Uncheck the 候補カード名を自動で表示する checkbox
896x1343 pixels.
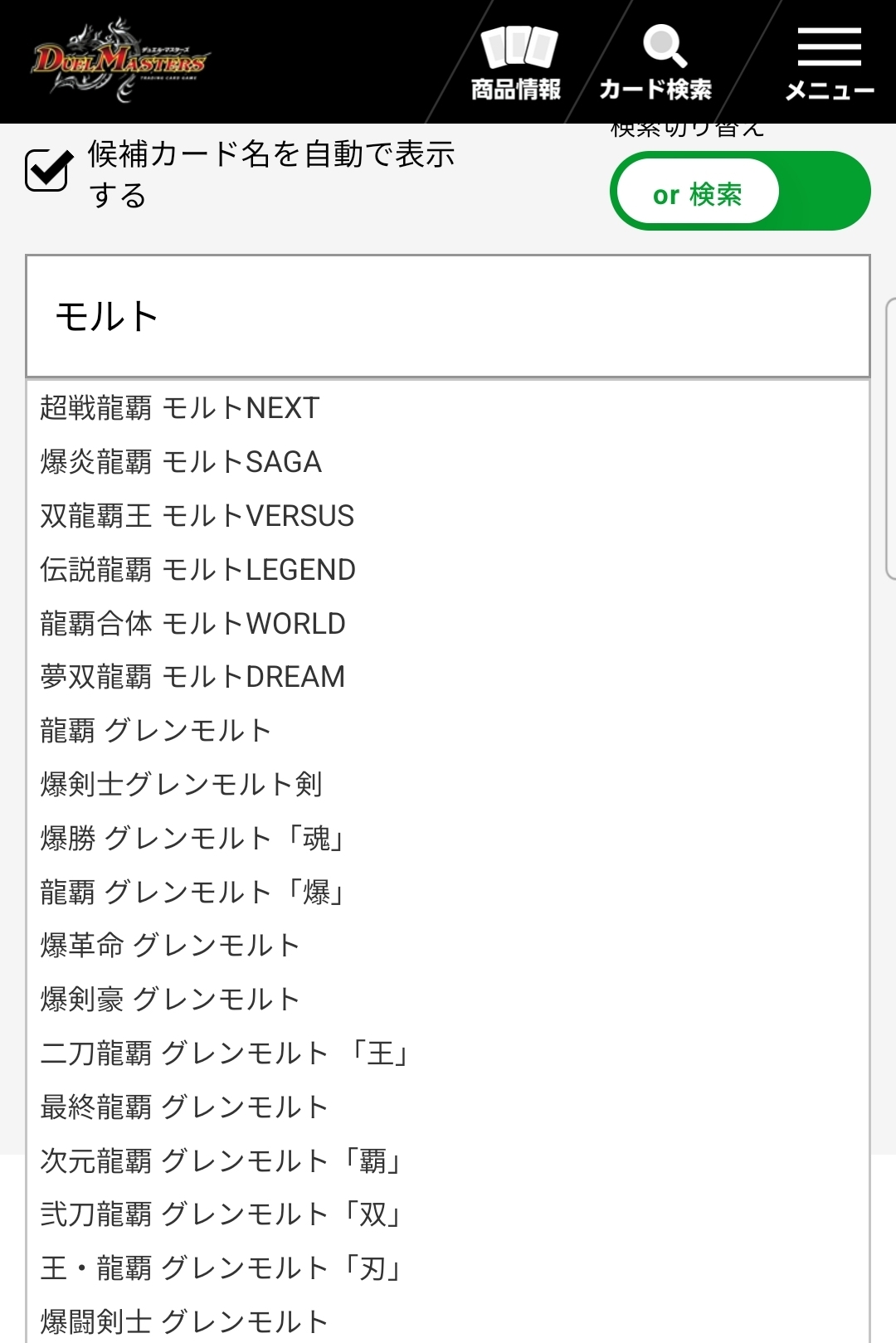(x=47, y=170)
